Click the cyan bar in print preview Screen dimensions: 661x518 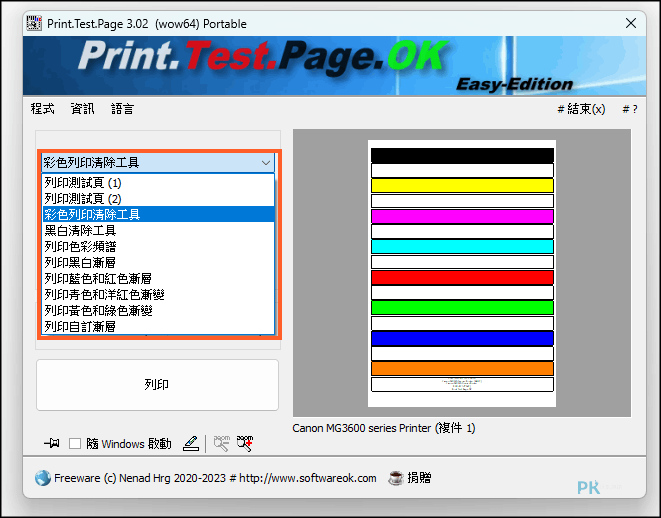click(x=462, y=247)
